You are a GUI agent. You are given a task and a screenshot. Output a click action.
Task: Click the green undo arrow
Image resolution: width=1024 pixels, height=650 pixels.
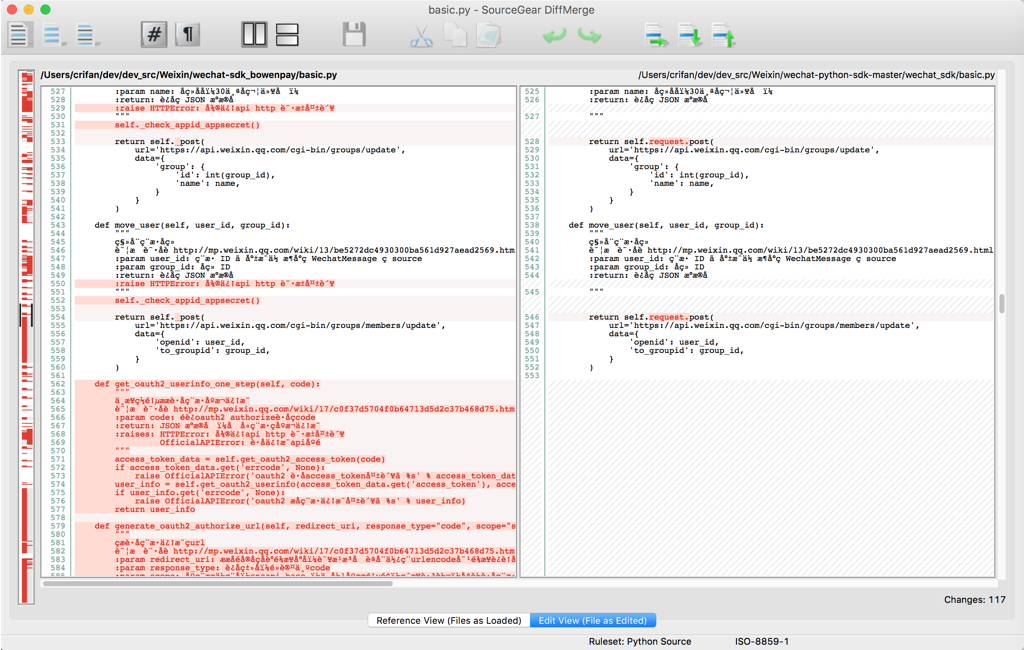pos(554,36)
